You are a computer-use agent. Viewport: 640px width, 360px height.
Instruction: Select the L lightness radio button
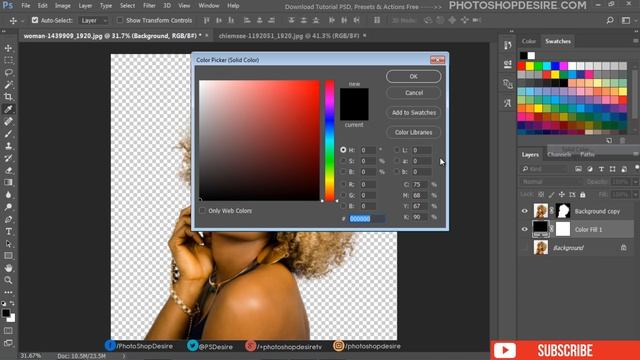397,150
